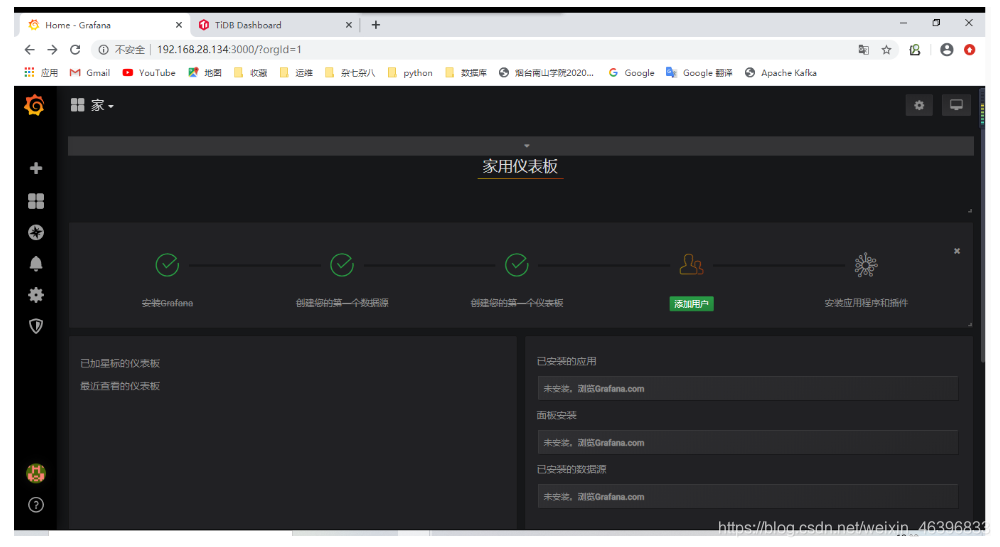Click the page vertical scrollbar
The width and height of the screenshot is (1000, 547).
tap(982, 226)
